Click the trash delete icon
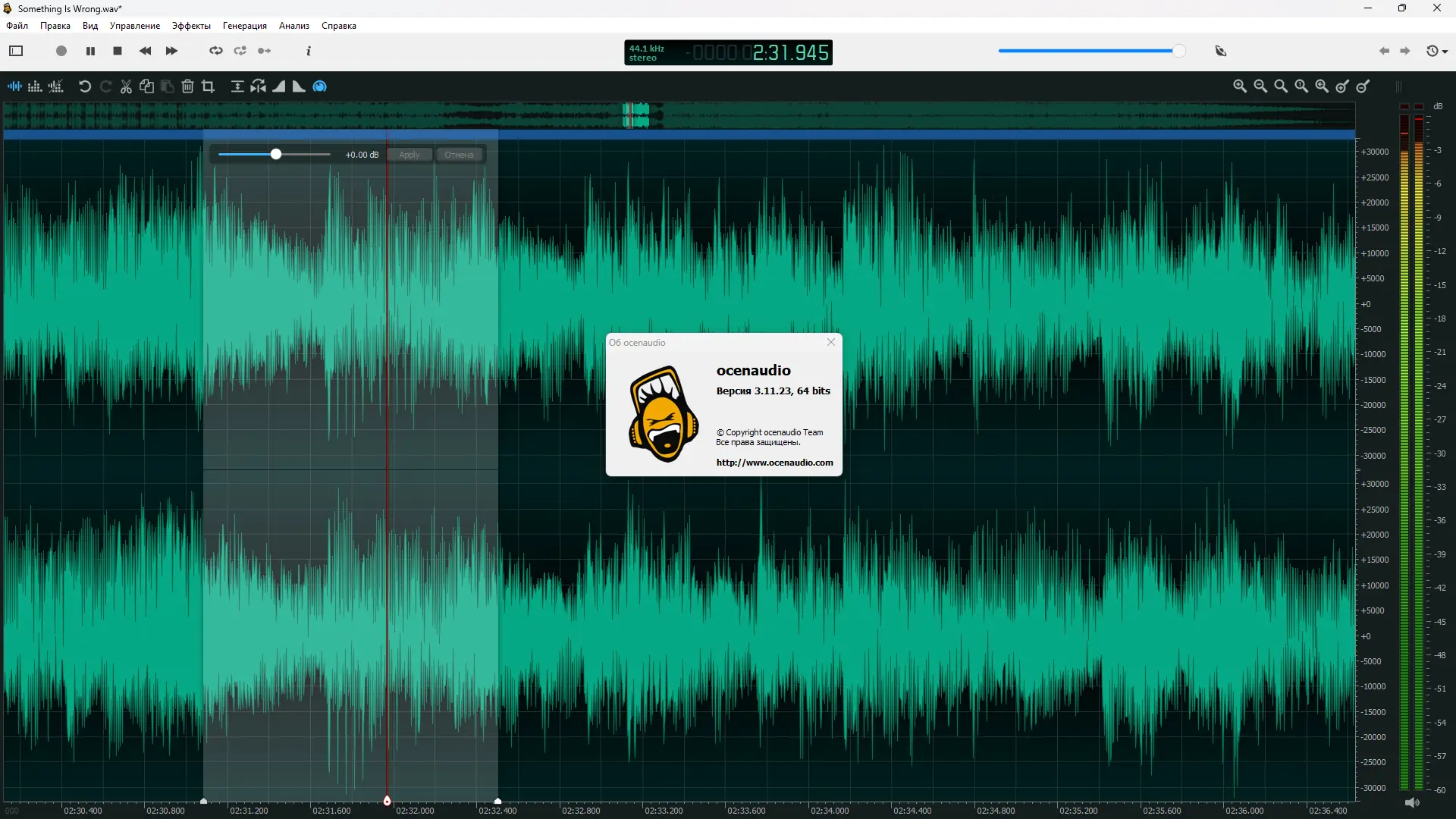This screenshot has height=819, width=1456. tap(187, 86)
